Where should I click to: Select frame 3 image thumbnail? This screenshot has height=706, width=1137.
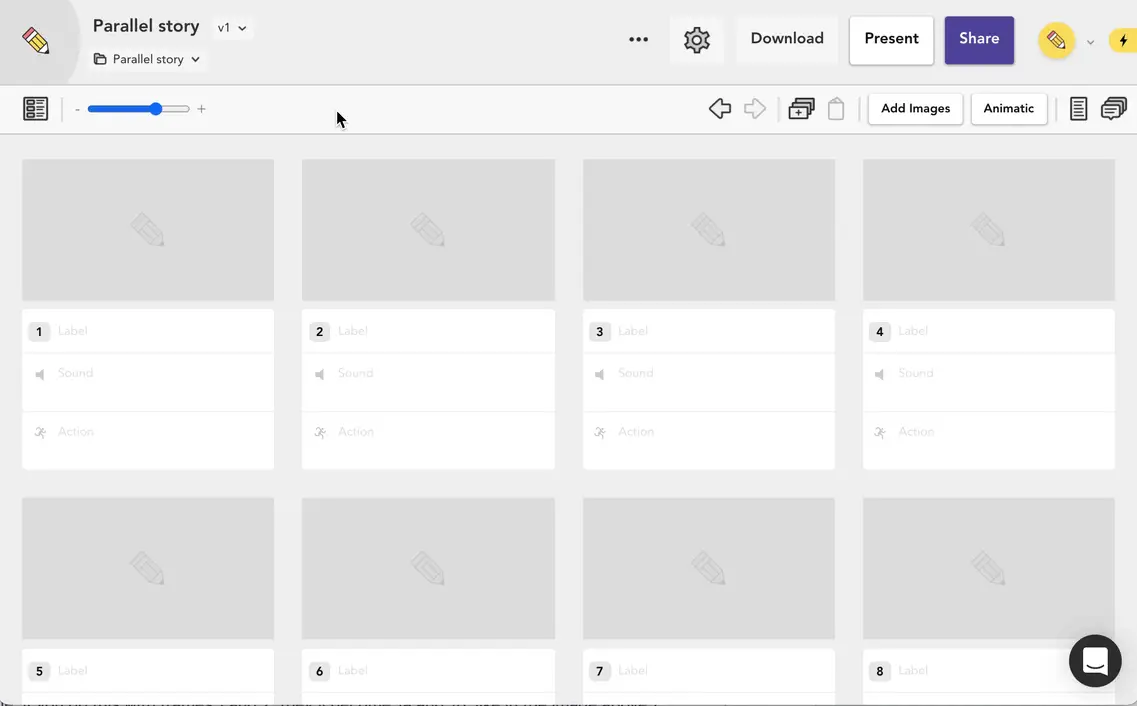tap(708, 230)
